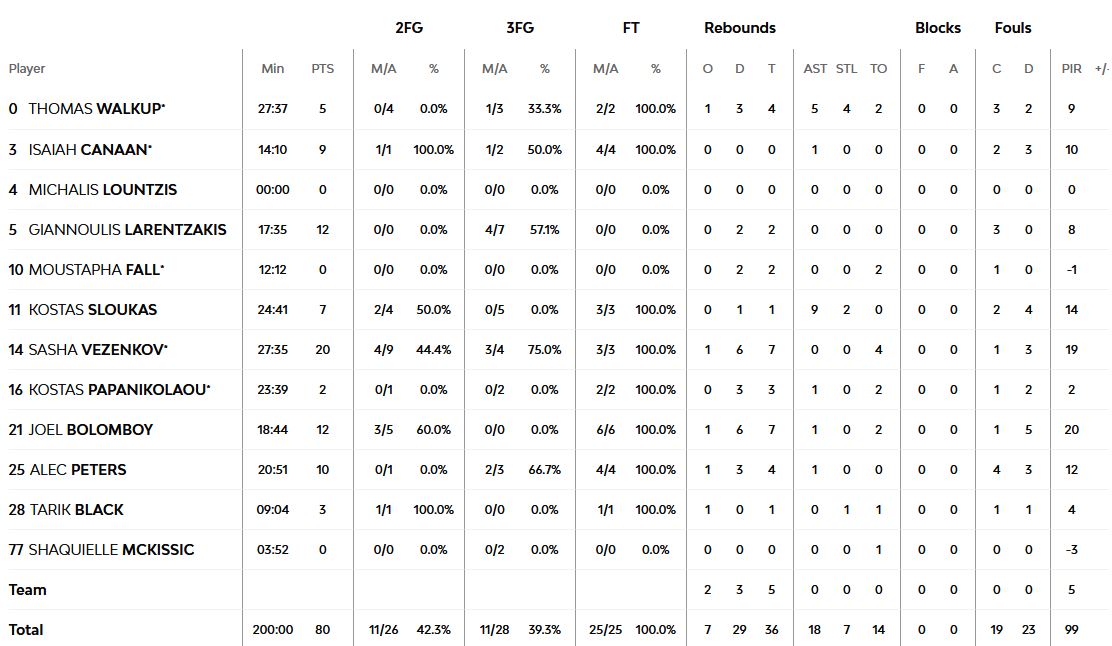Select Sasha Vezenkov's name
Image resolution: width=1112 pixels, height=646 pixels.
coord(97,349)
